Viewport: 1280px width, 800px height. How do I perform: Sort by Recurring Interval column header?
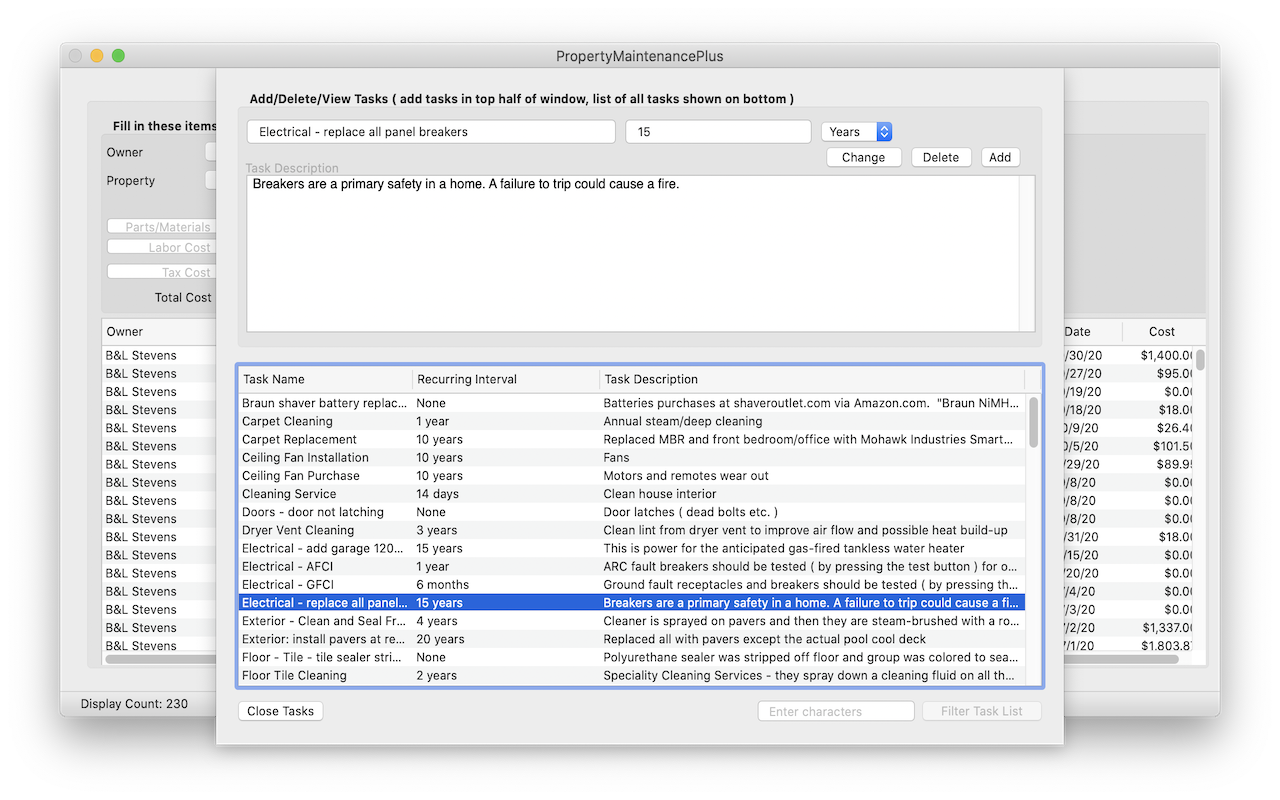pyautogui.click(x=505, y=379)
